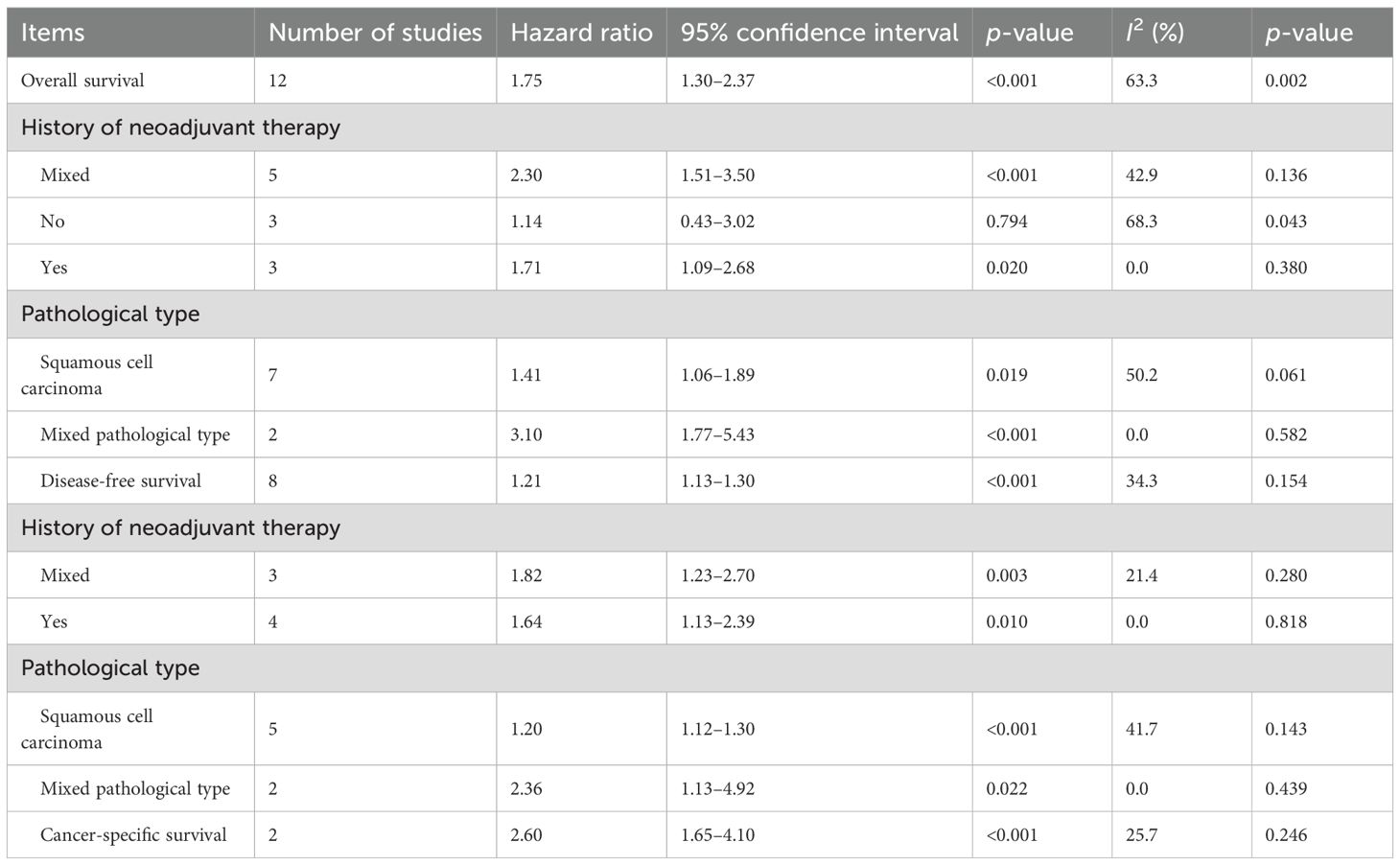Click the "Hazard ratio" header cell
The width and height of the screenshot is (1400, 865).
[x=581, y=33]
